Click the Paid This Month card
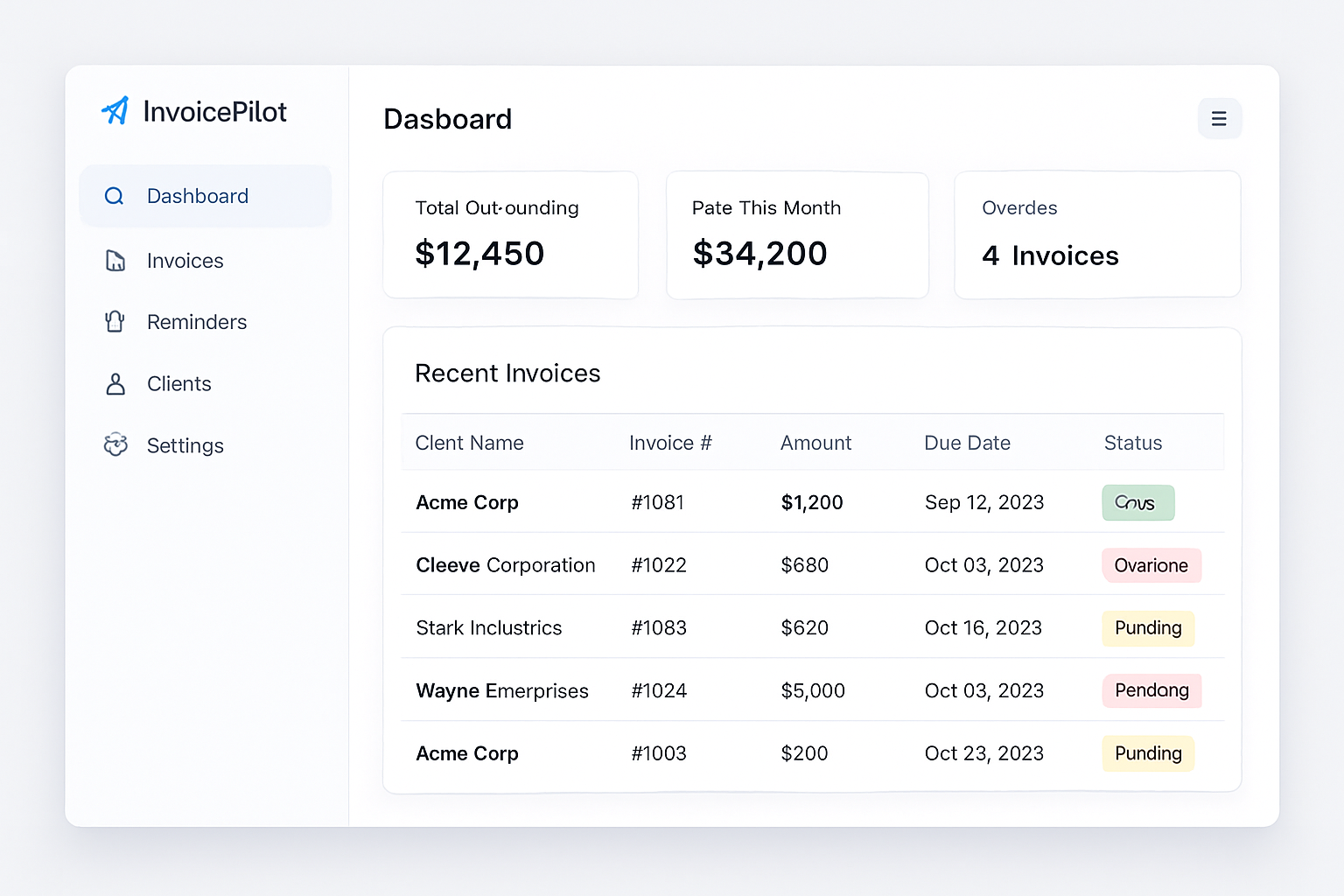The image size is (1344, 896). [797, 235]
